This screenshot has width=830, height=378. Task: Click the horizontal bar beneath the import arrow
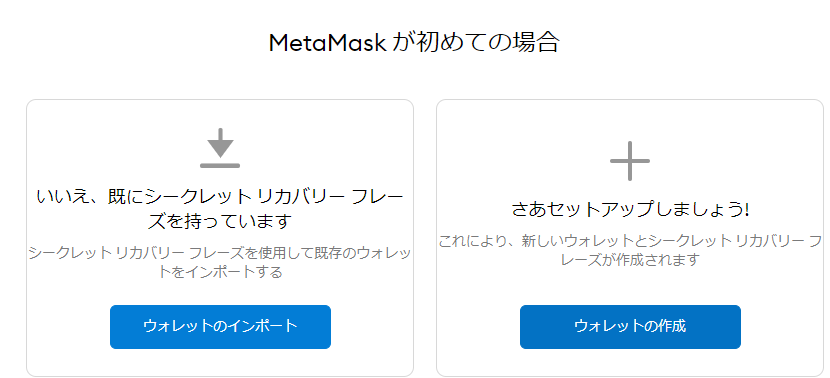tap(220, 166)
